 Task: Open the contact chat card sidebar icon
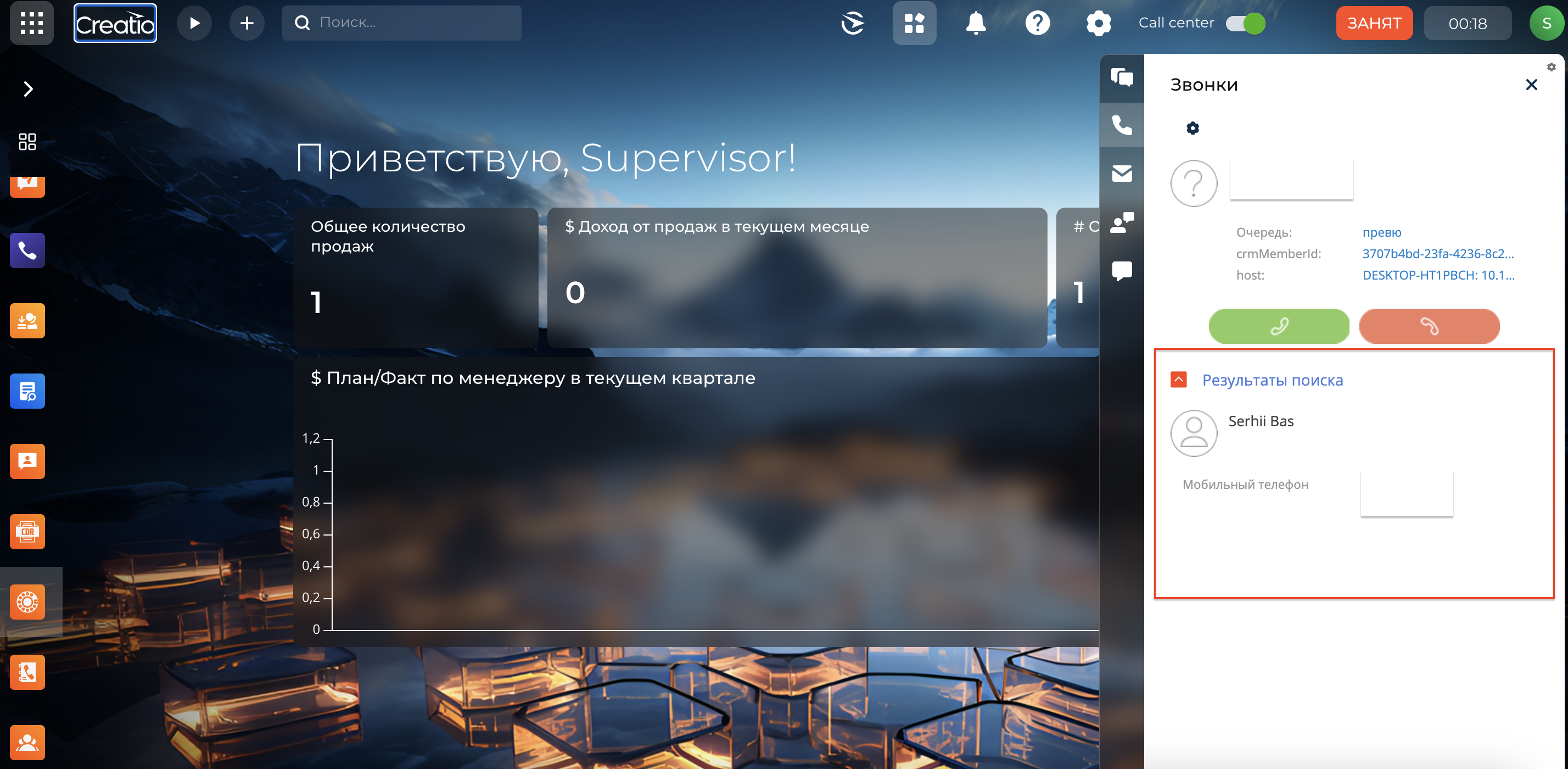coord(27,461)
